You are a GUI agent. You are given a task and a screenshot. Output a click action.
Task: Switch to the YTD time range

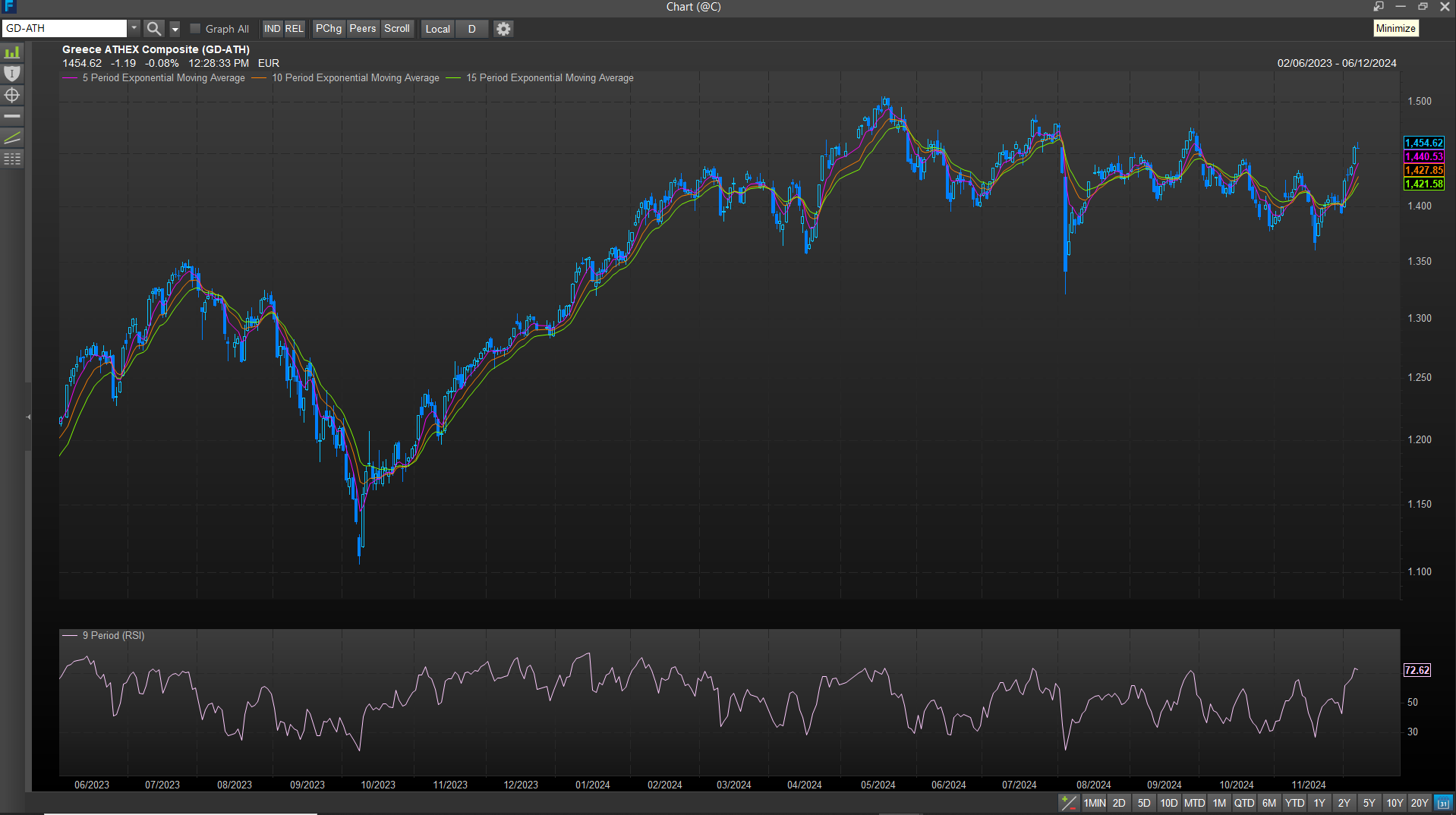pos(1294,803)
